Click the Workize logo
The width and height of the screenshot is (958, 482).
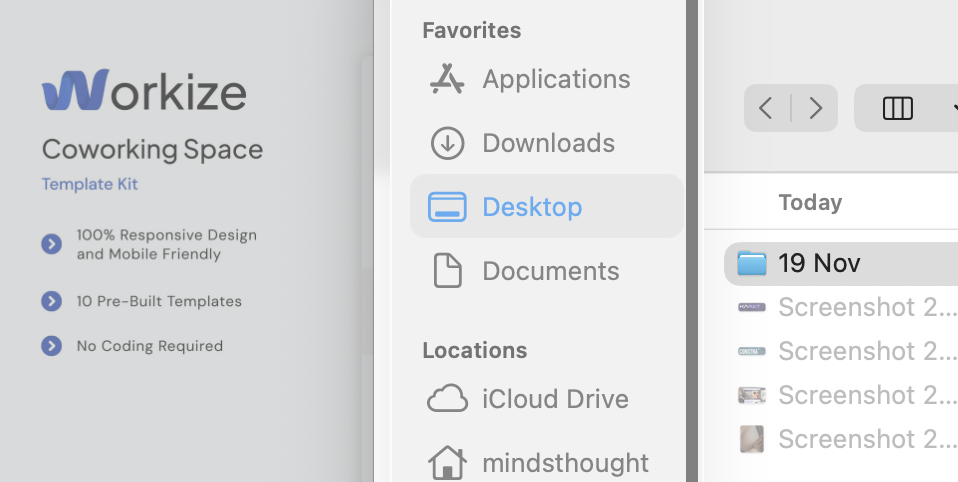(144, 90)
